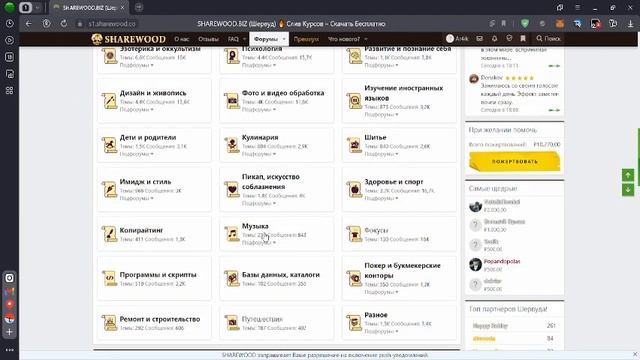
Task: Click the 'Кулинария' forum icon
Action: 232,145
